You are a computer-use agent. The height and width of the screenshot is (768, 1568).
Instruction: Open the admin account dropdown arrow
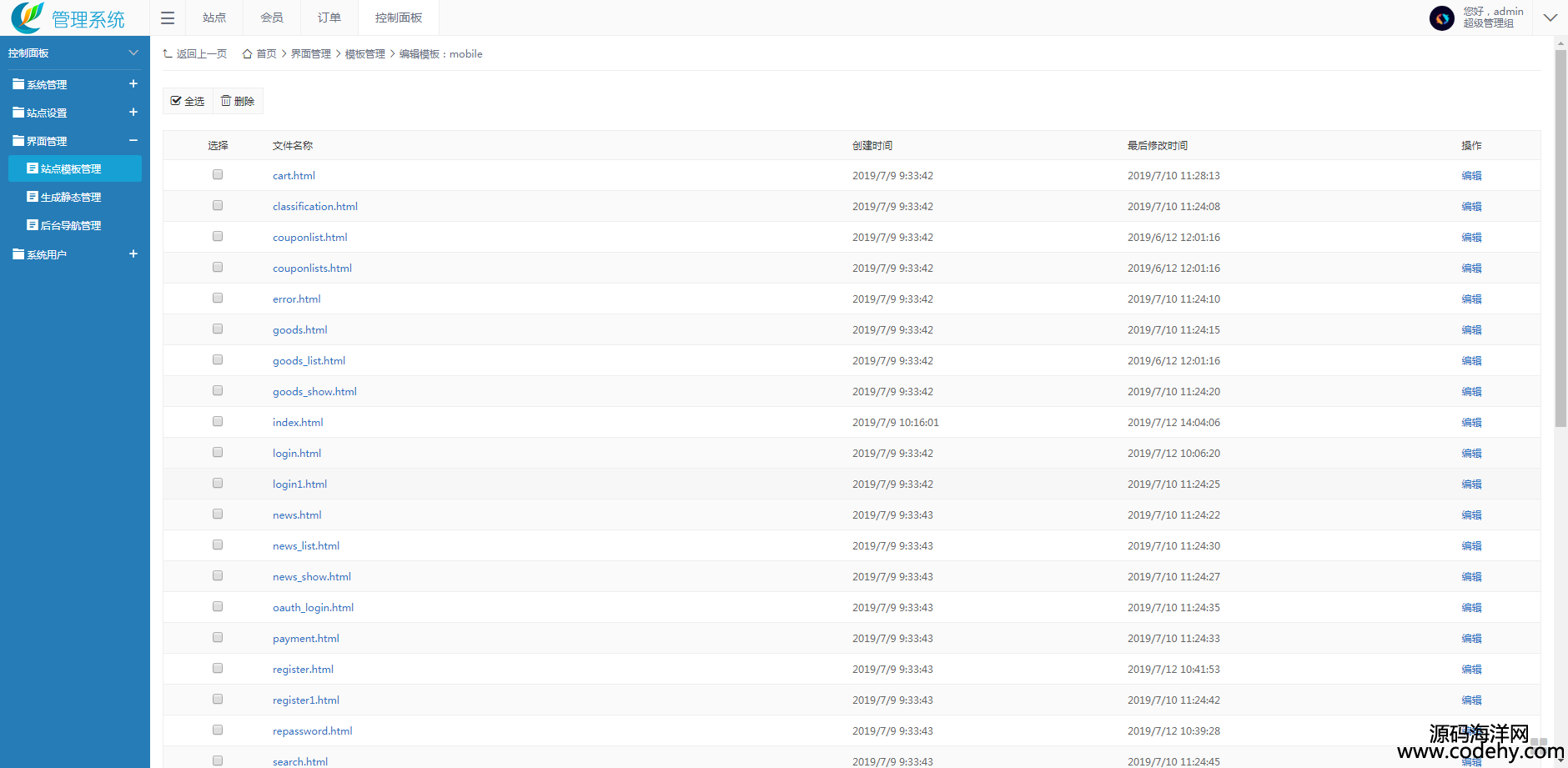[1550, 18]
